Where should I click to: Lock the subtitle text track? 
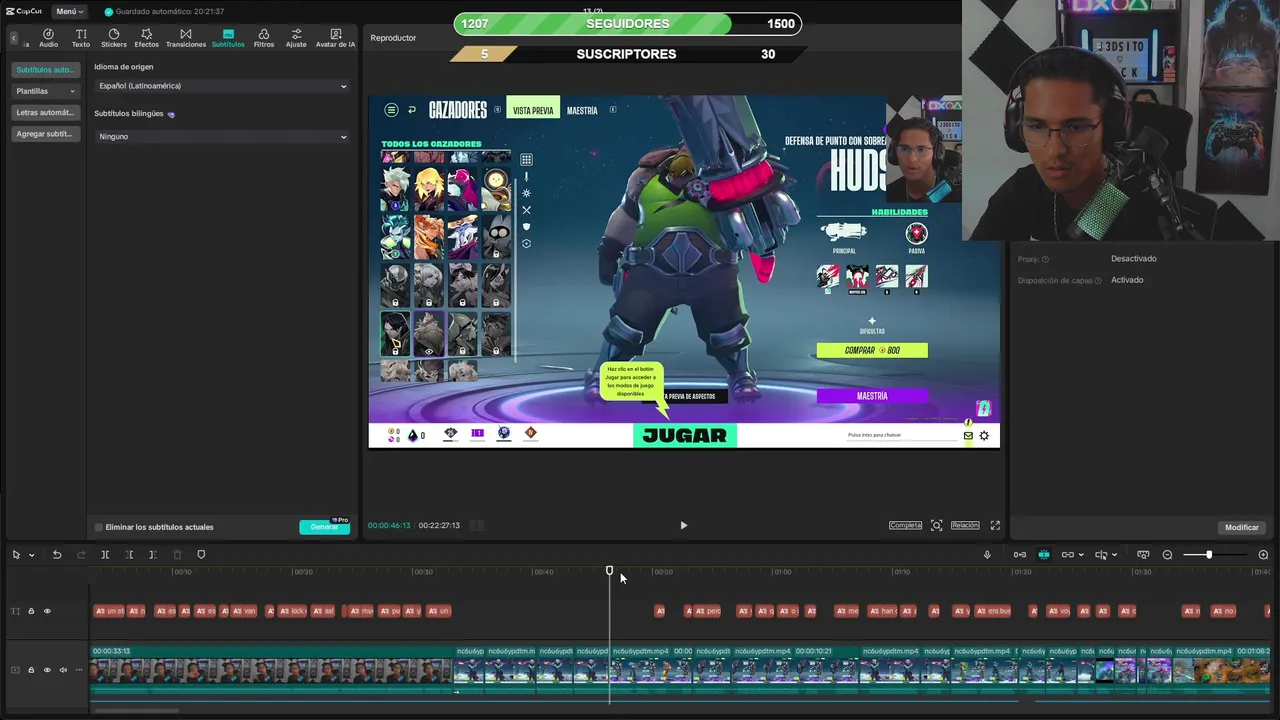(x=31, y=611)
